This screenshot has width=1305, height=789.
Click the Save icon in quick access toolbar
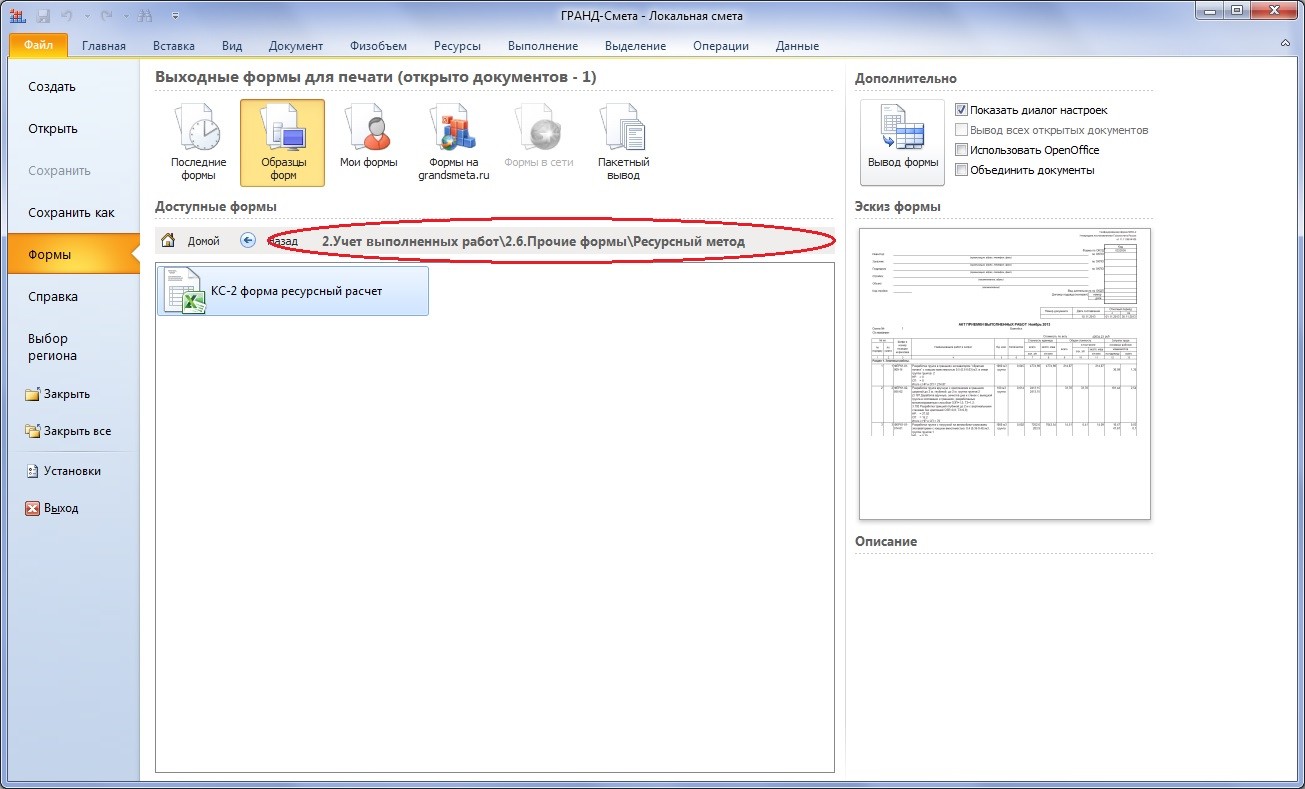[43, 16]
